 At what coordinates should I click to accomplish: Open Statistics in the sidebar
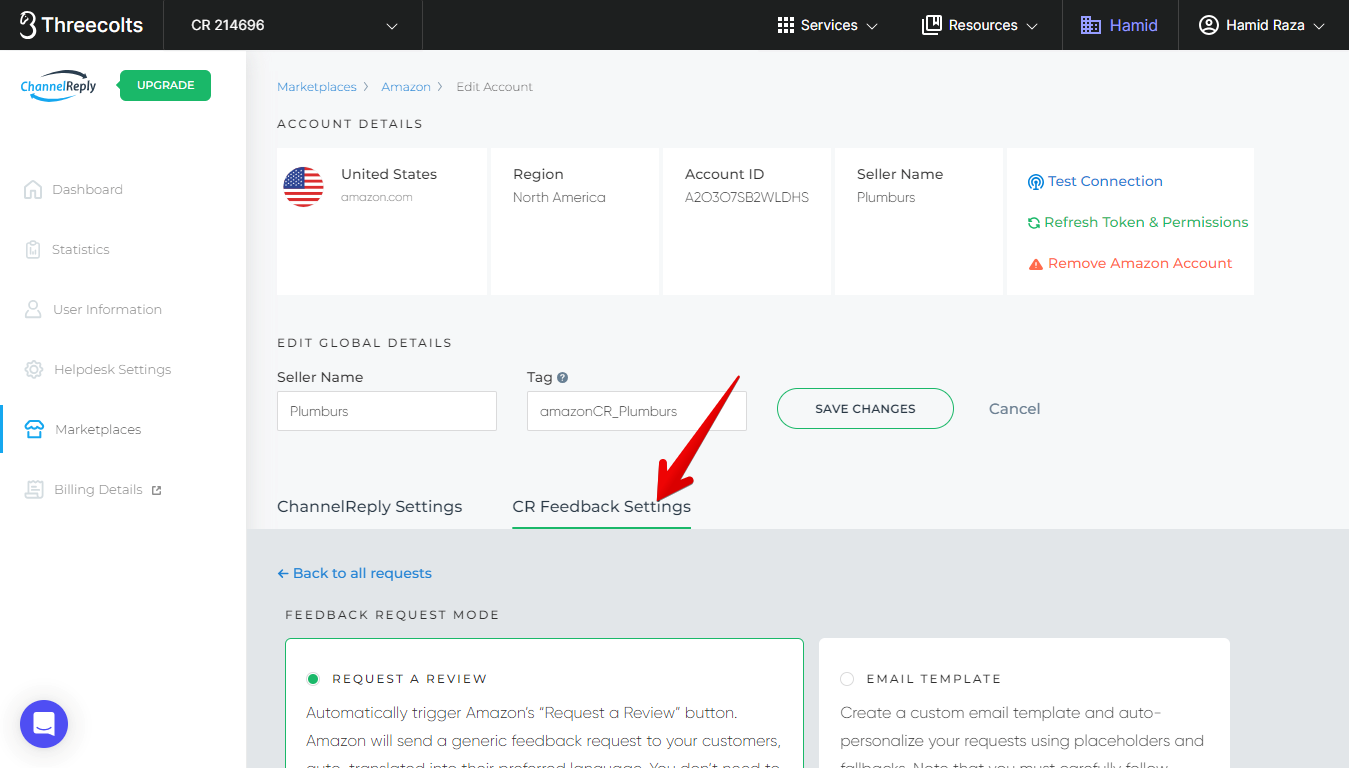point(81,249)
